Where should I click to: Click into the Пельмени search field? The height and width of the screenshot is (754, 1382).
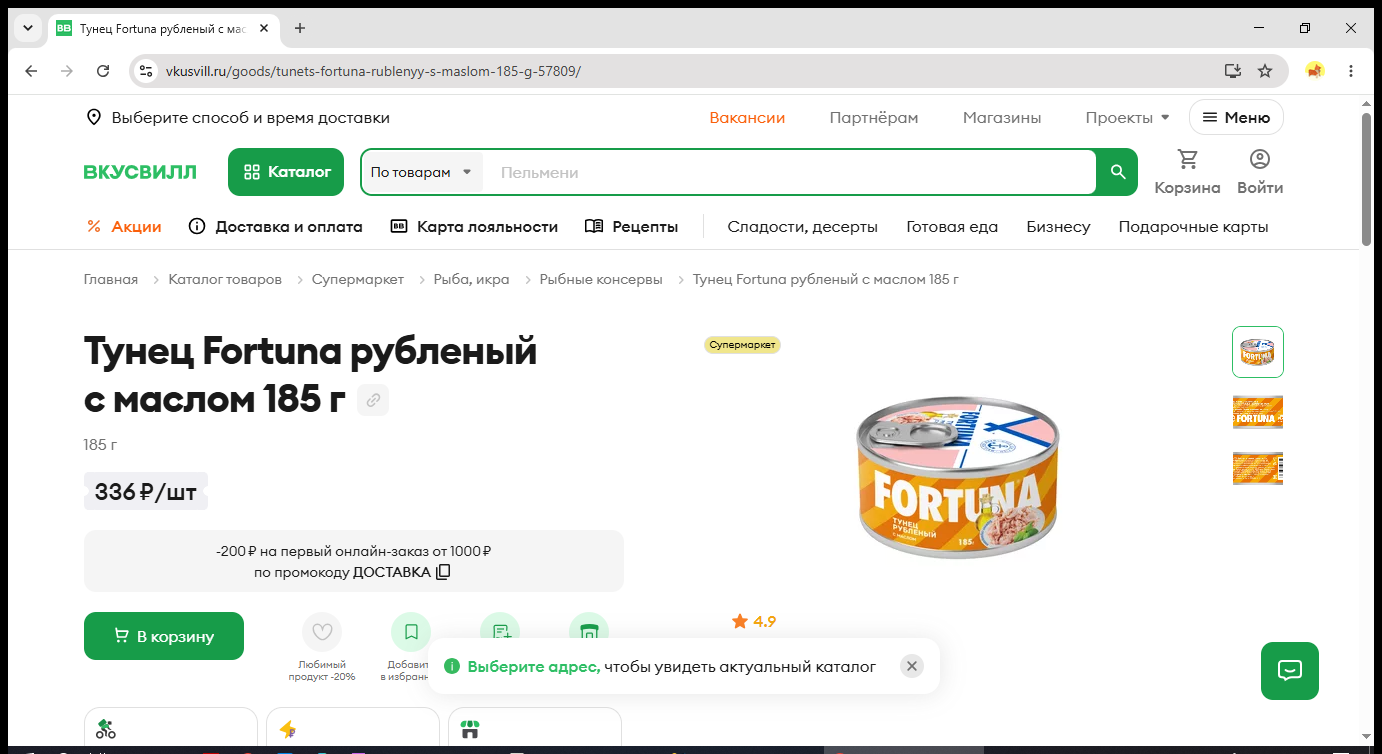[x=790, y=172]
